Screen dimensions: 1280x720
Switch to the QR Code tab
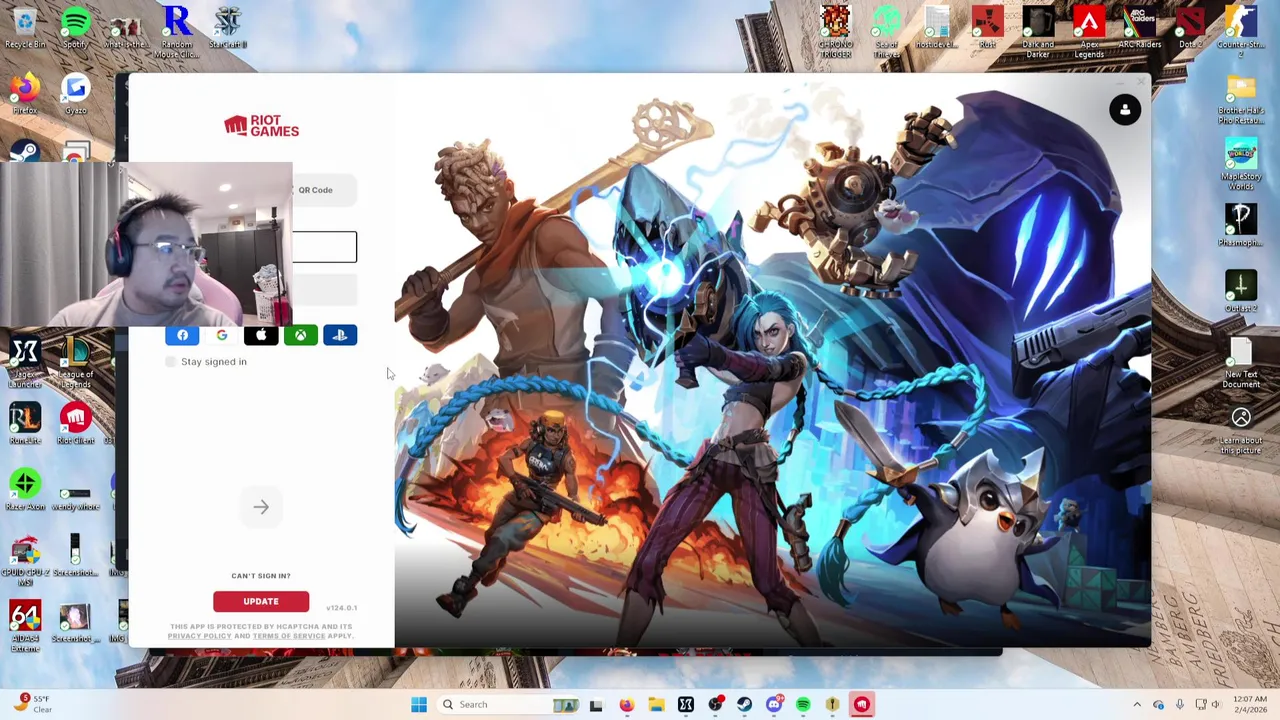[x=315, y=190]
